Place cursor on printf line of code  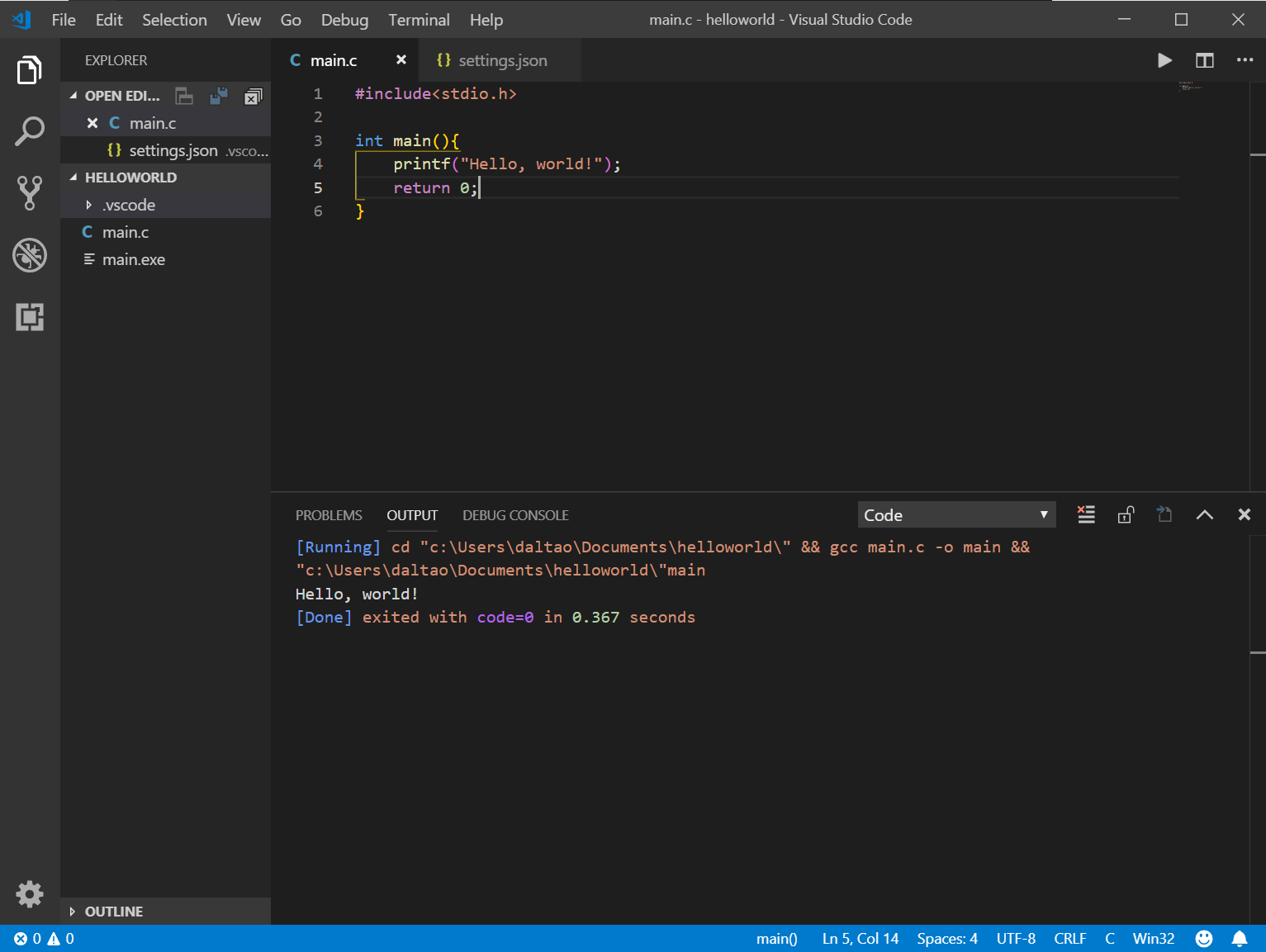[507, 164]
